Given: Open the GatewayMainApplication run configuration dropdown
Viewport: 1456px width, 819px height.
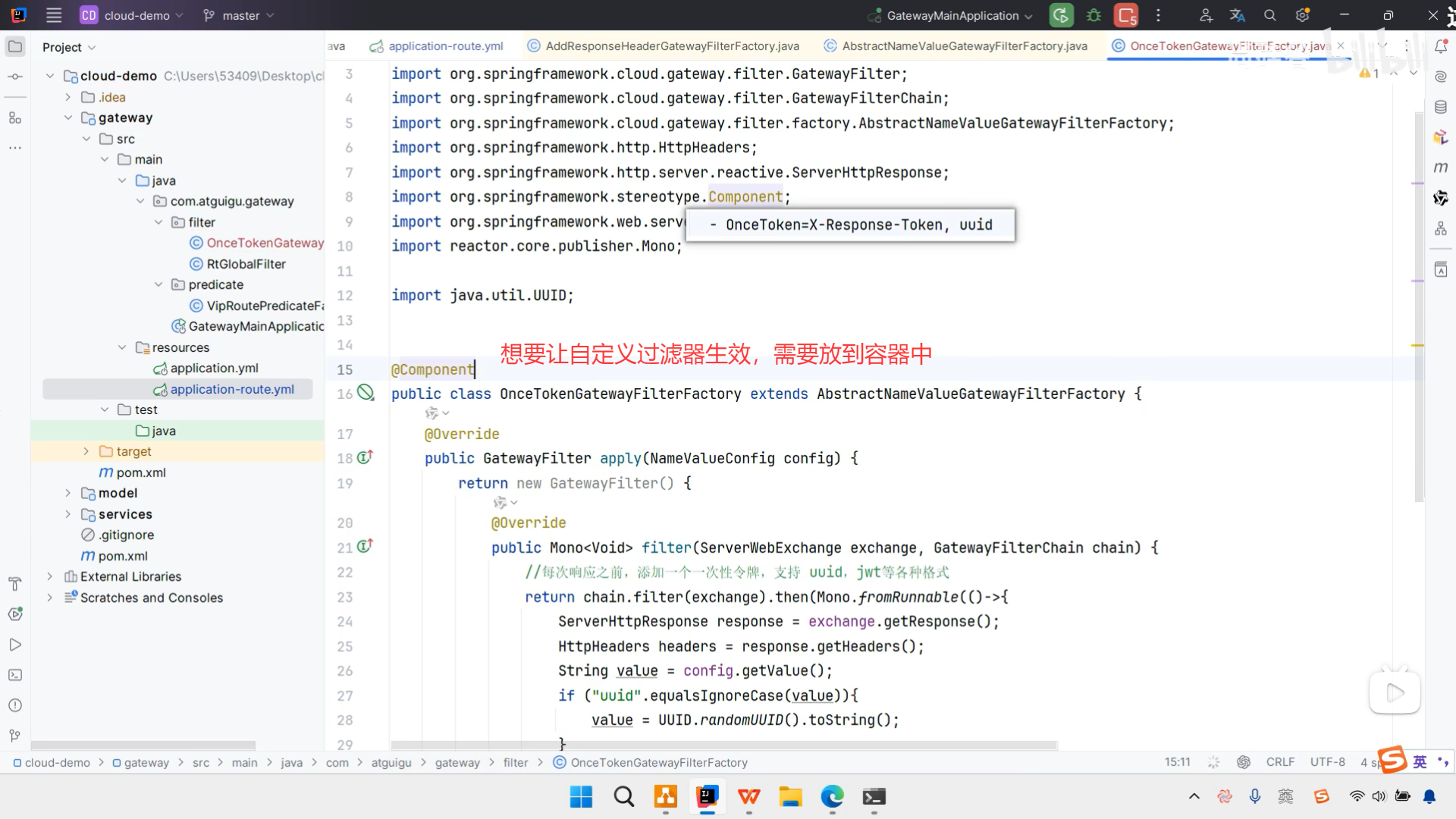Looking at the screenshot, I should tap(952, 15).
